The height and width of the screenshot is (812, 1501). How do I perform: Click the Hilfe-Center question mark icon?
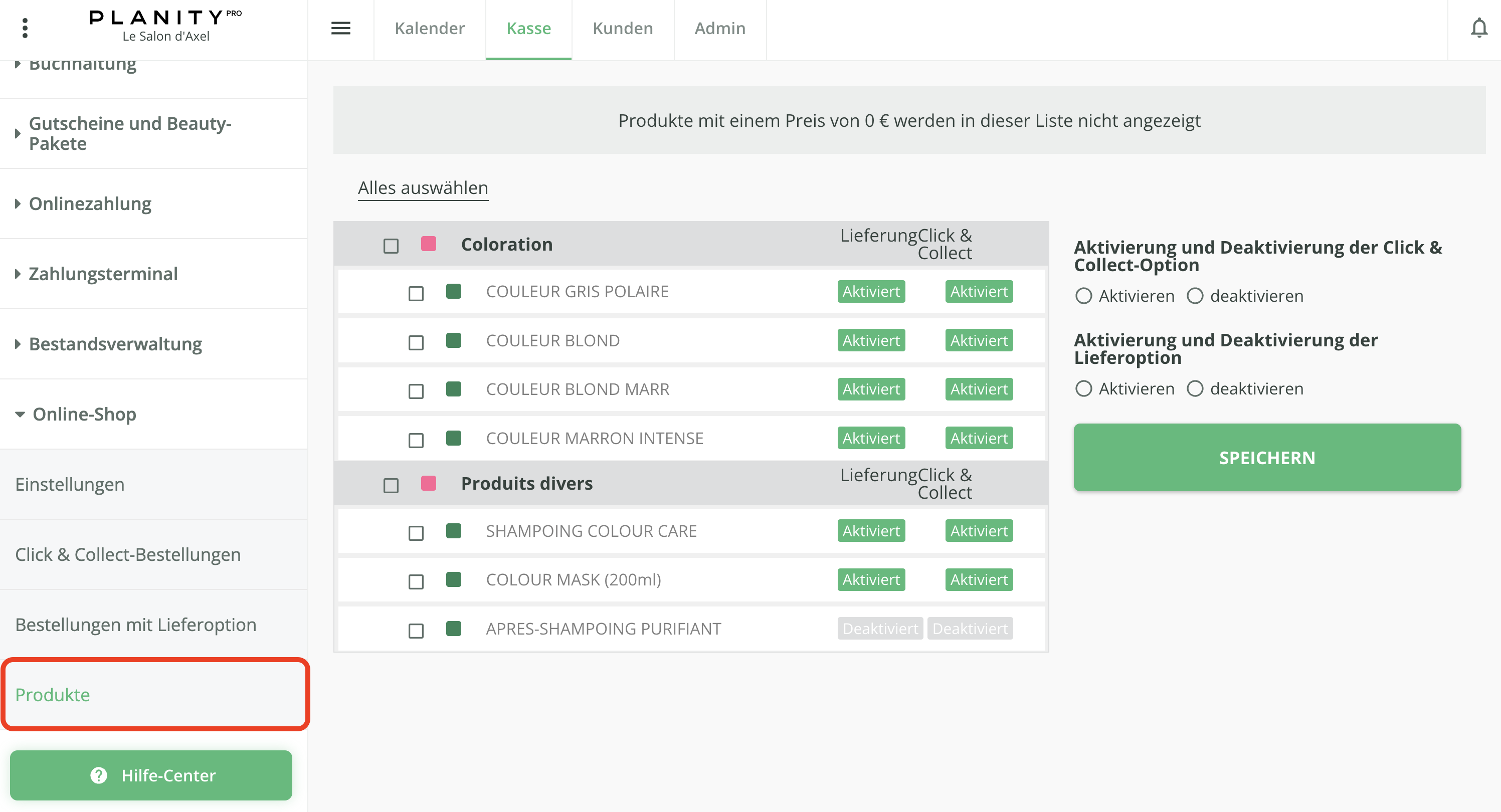click(x=98, y=775)
